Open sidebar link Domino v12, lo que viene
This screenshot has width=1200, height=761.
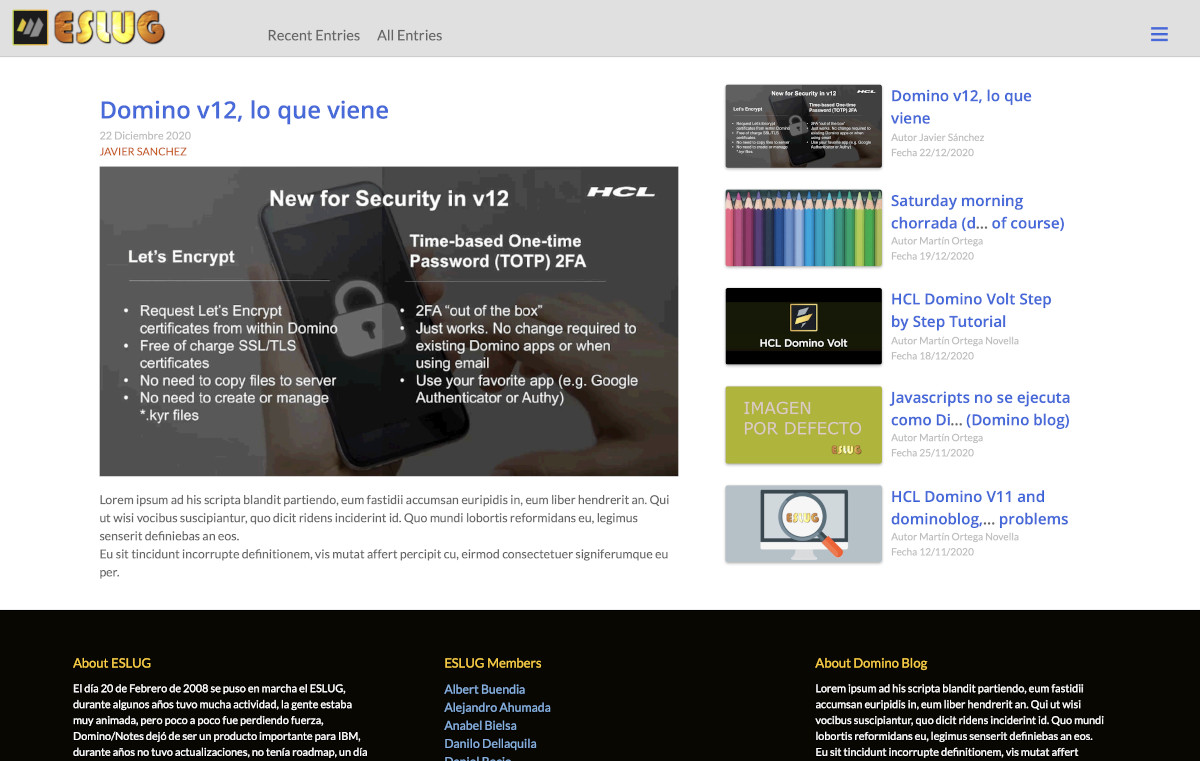[x=961, y=107]
